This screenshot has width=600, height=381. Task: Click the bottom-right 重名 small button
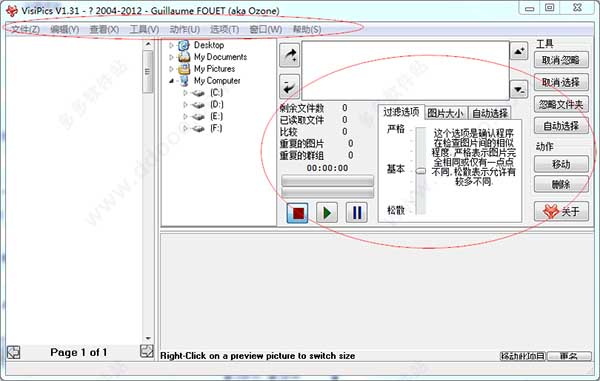pos(569,356)
